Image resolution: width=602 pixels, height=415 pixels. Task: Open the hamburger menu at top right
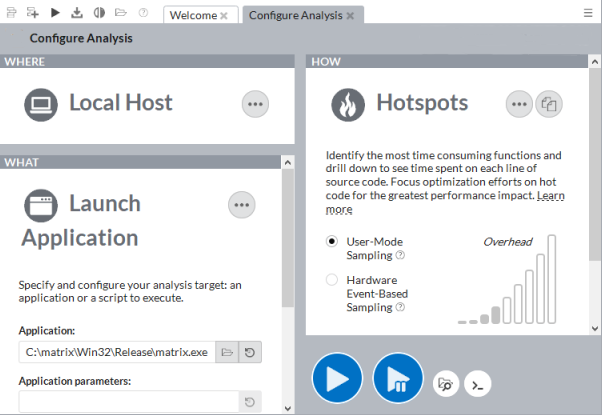point(588,13)
